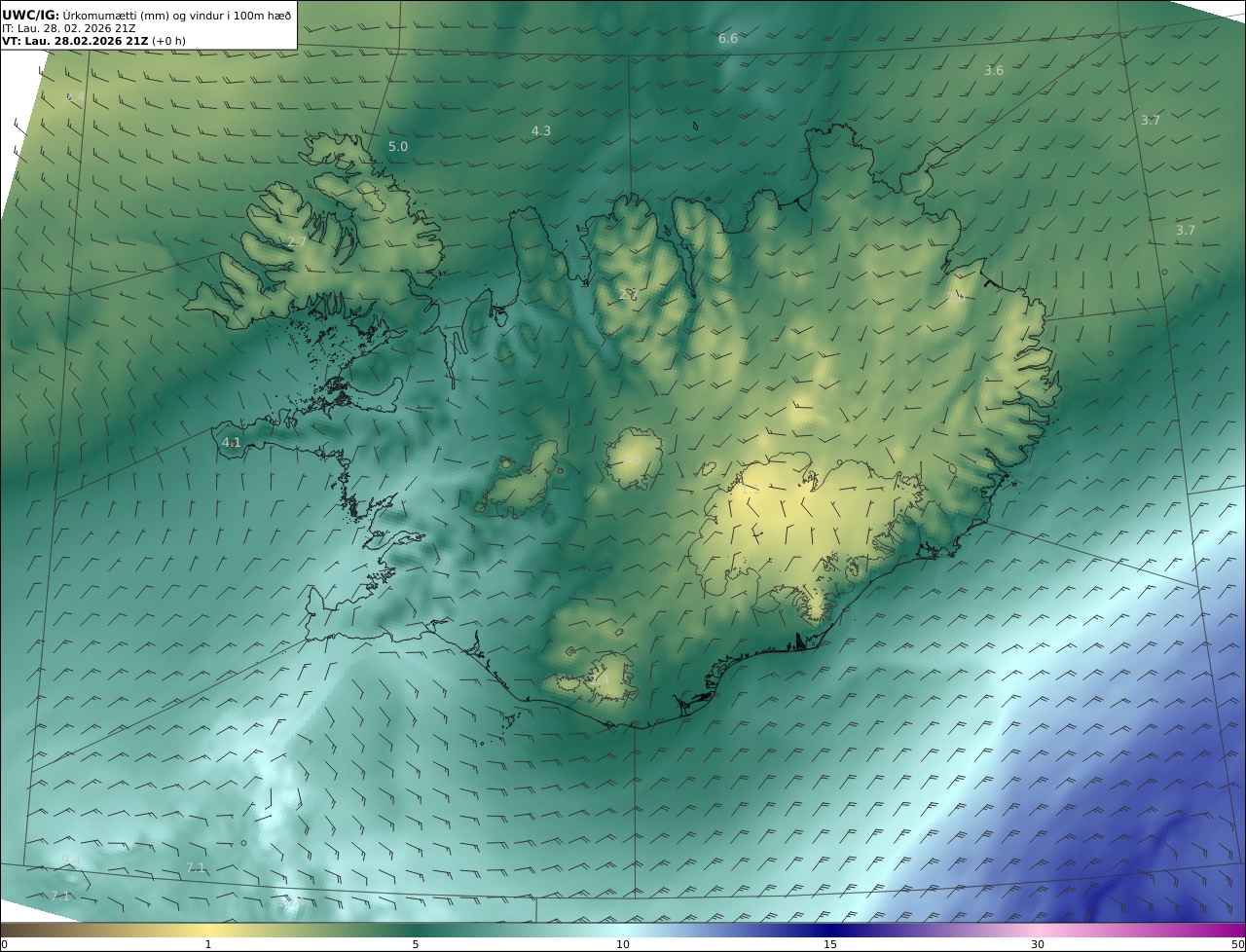Click the colorbar tick label 5

[x=416, y=944]
